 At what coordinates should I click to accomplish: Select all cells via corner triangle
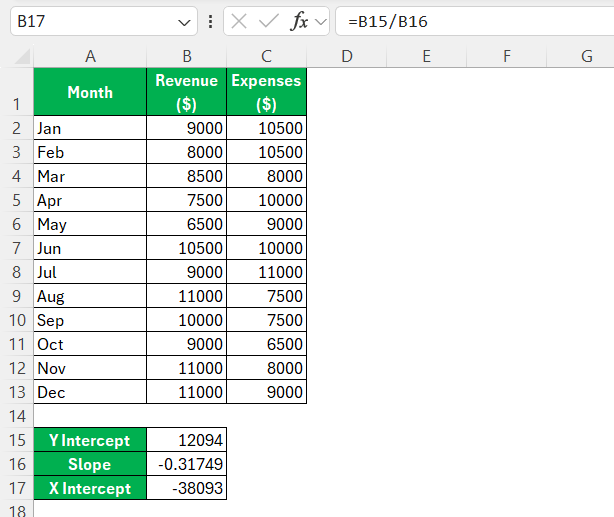(21, 56)
